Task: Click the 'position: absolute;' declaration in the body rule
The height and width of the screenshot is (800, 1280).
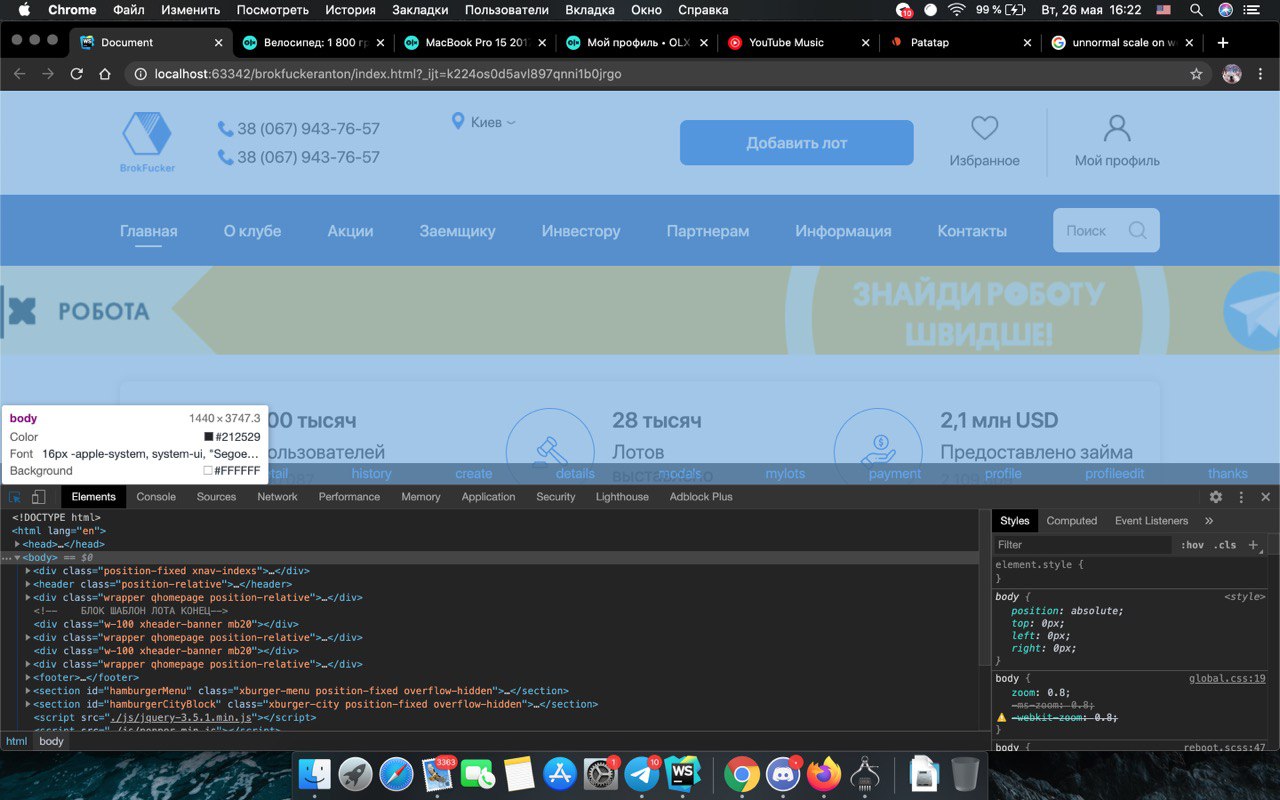Action: [1067, 610]
